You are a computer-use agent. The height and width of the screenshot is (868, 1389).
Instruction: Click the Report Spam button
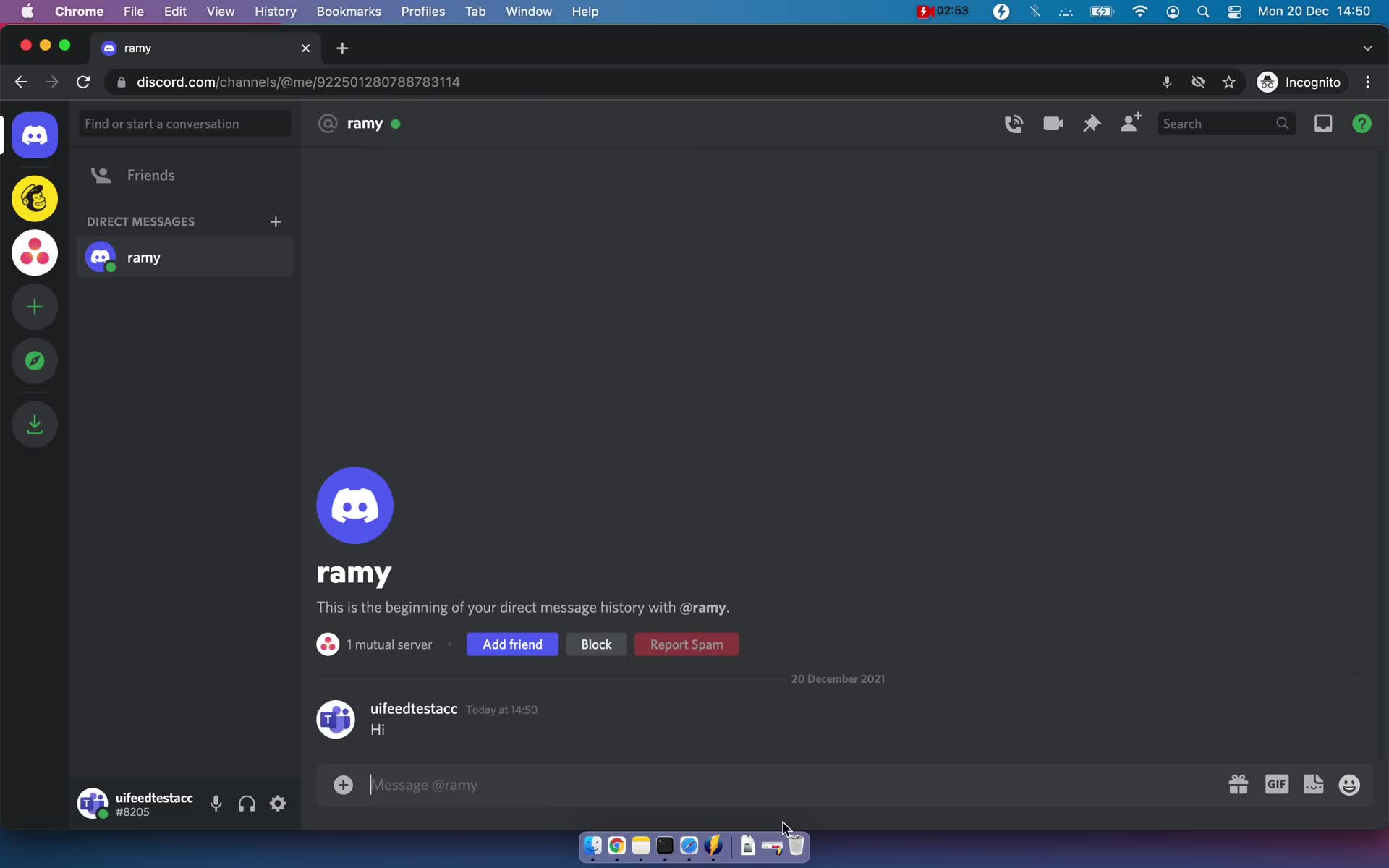click(x=687, y=644)
